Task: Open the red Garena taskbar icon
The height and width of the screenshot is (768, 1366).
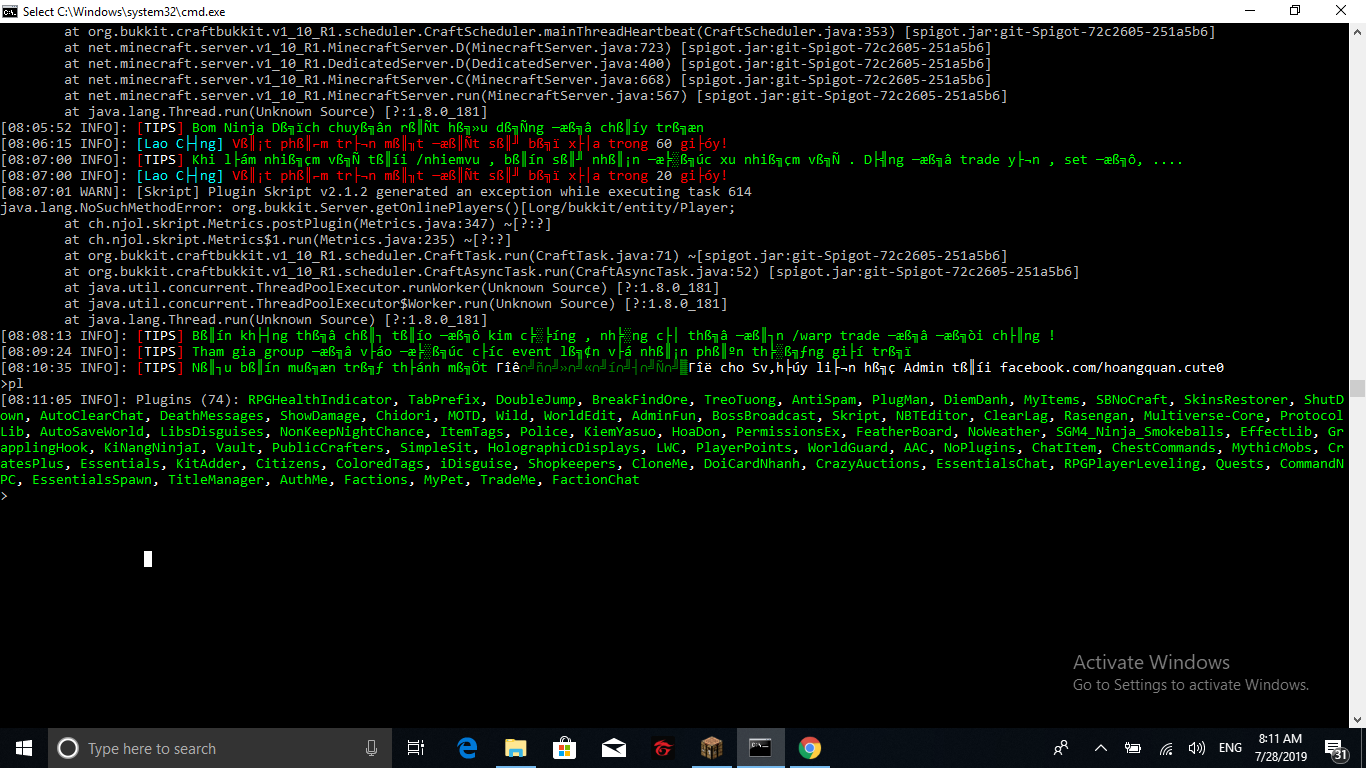Action: click(x=662, y=748)
